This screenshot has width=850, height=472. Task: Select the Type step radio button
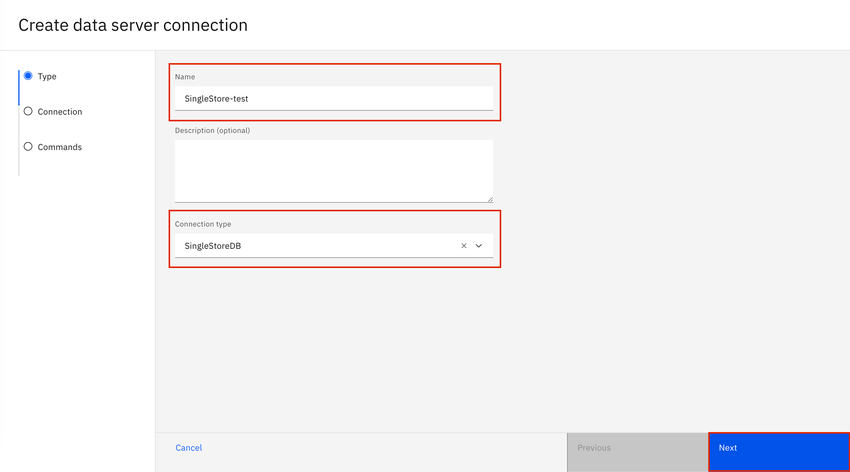pos(28,76)
